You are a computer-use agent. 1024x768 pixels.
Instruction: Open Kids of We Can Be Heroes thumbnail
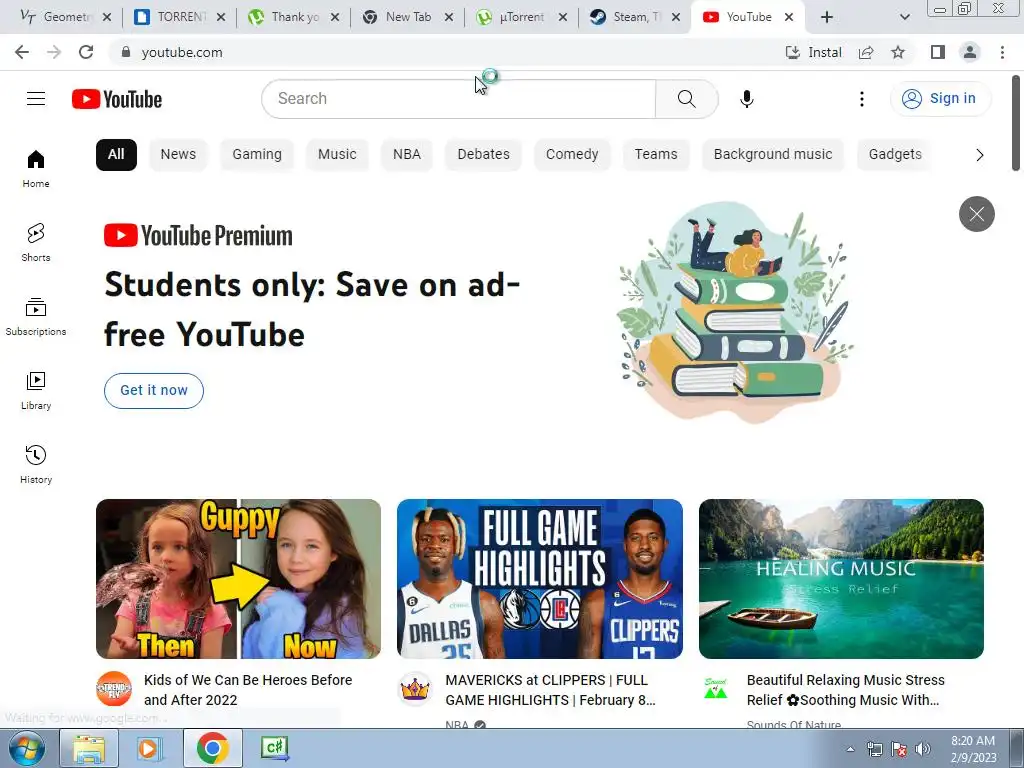pos(238,579)
